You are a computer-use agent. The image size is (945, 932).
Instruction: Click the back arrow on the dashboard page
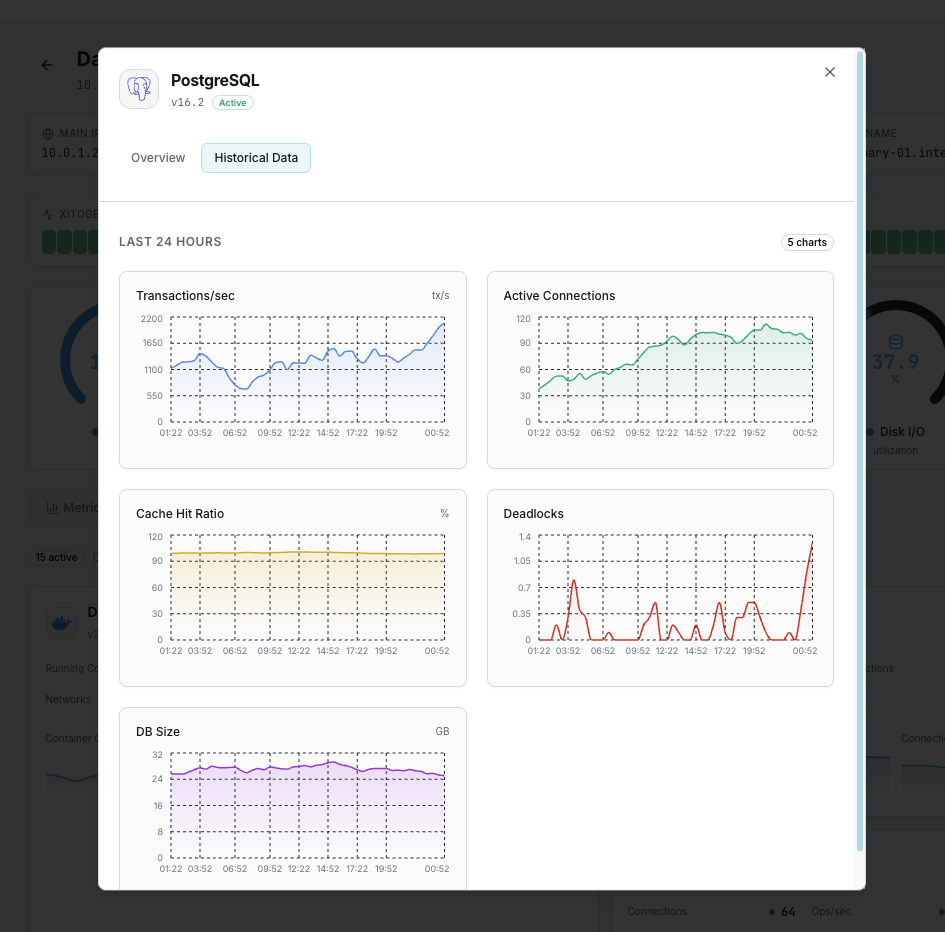coord(46,64)
